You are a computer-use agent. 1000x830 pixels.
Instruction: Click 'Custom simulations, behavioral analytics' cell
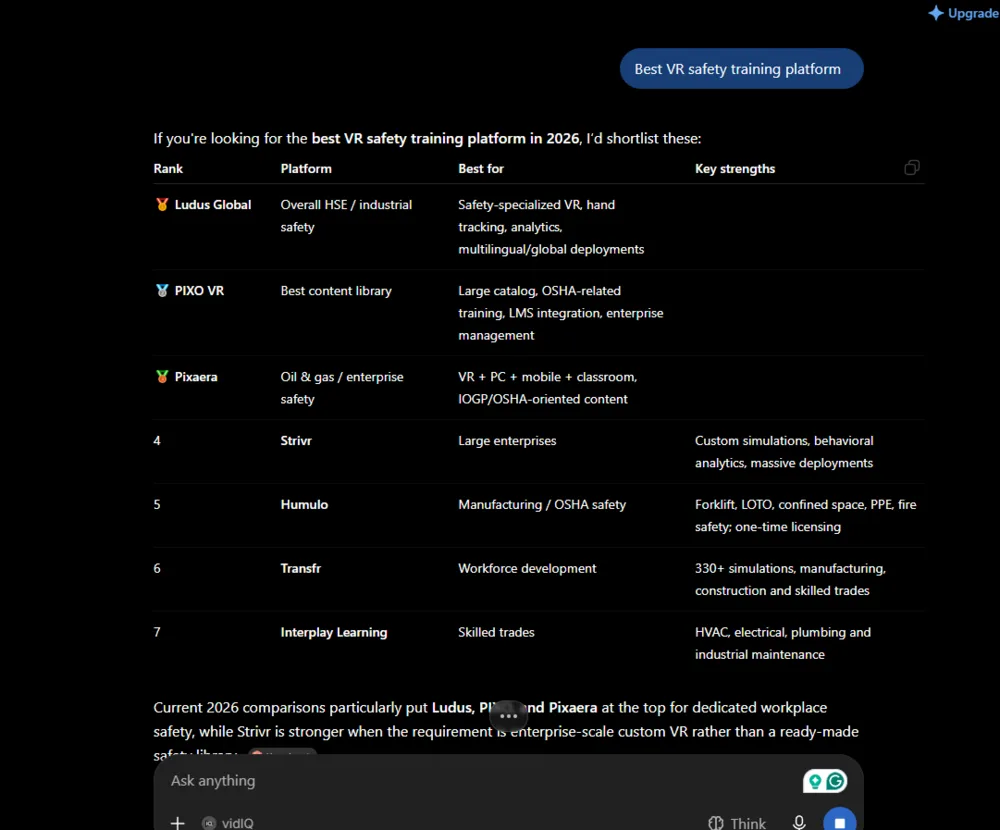[x=784, y=452]
